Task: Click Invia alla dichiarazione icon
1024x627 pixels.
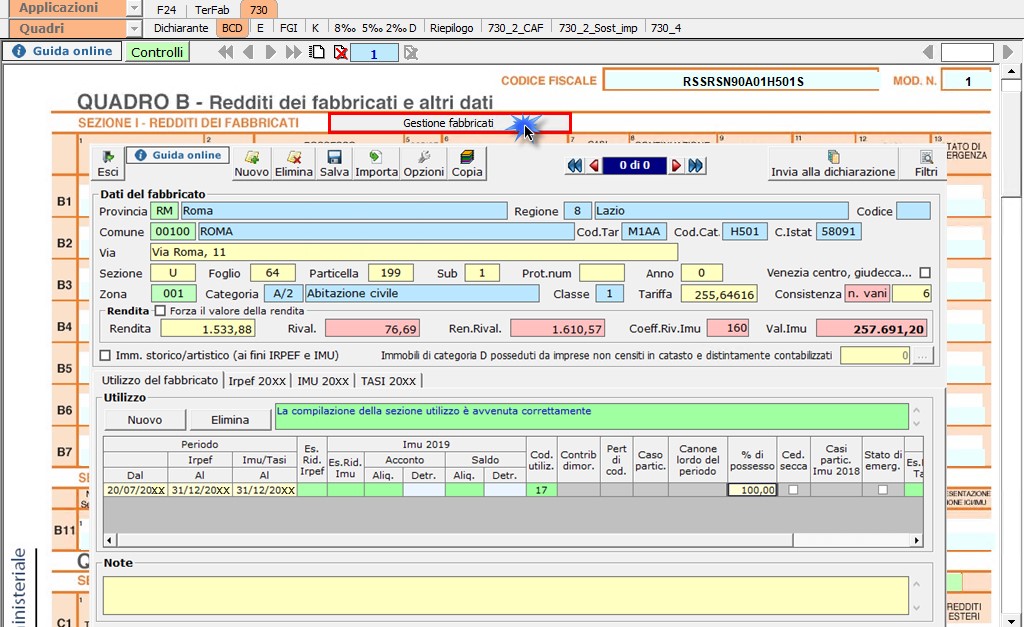Action: [x=833, y=163]
